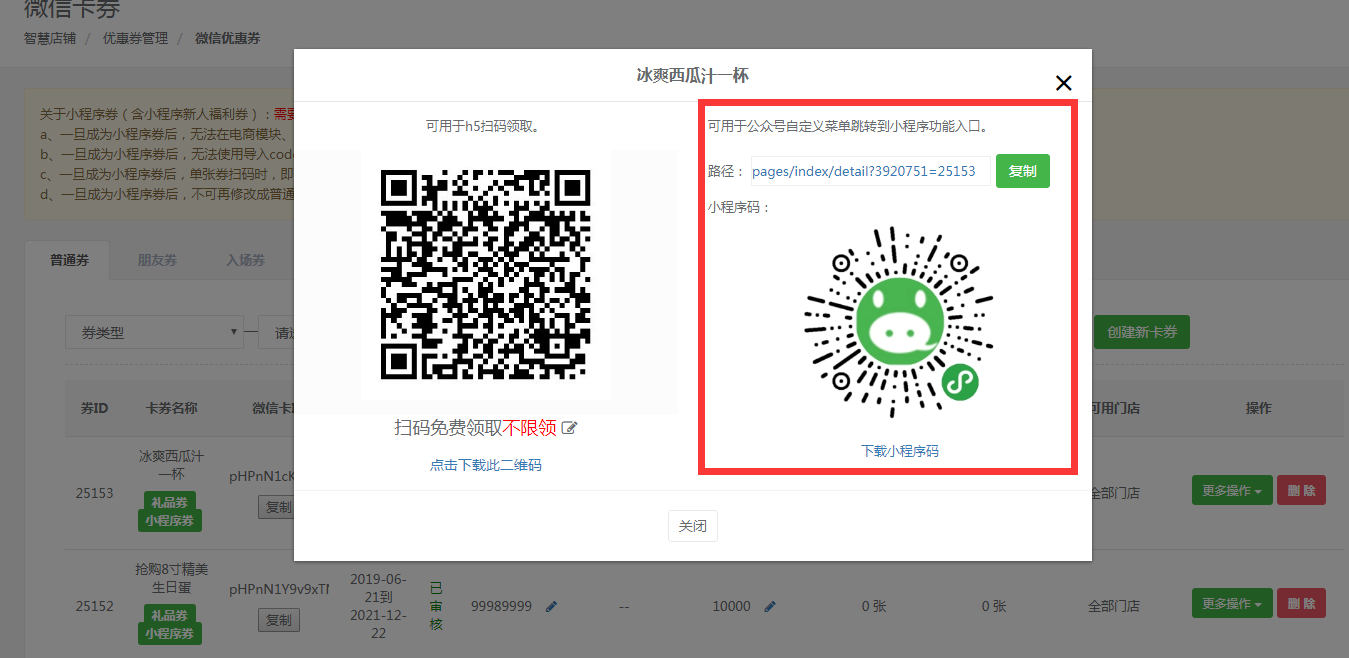Click the 路径 path input field

click(870, 171)
